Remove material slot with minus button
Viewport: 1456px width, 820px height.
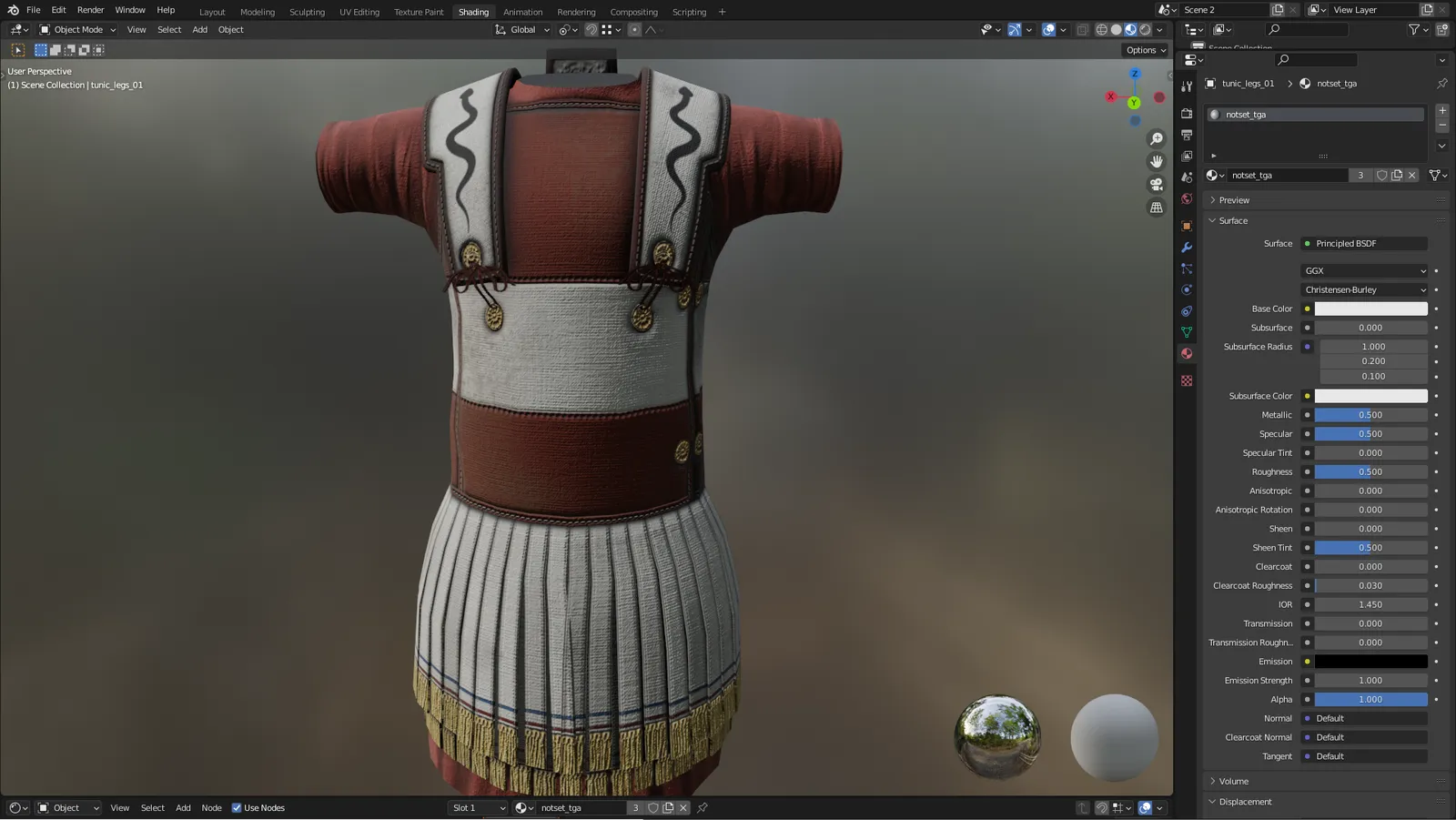point(1442,125)
